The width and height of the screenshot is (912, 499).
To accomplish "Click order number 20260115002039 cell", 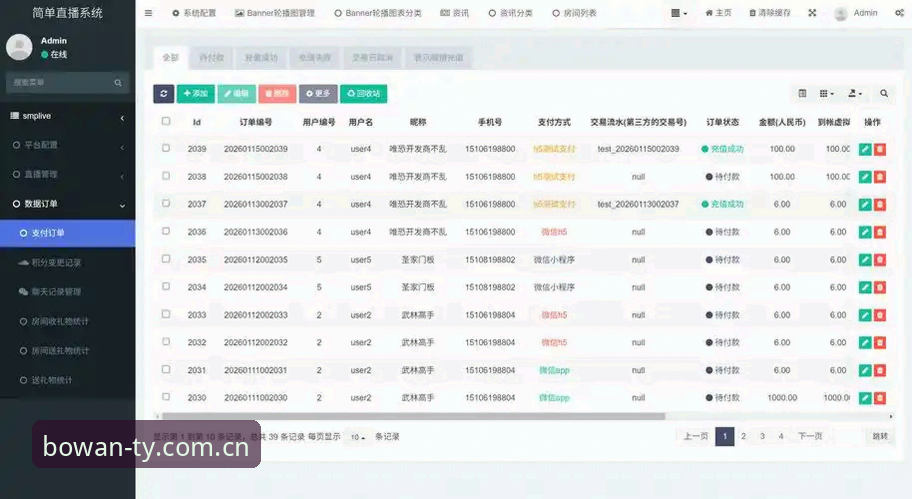I will click(256, 149).
